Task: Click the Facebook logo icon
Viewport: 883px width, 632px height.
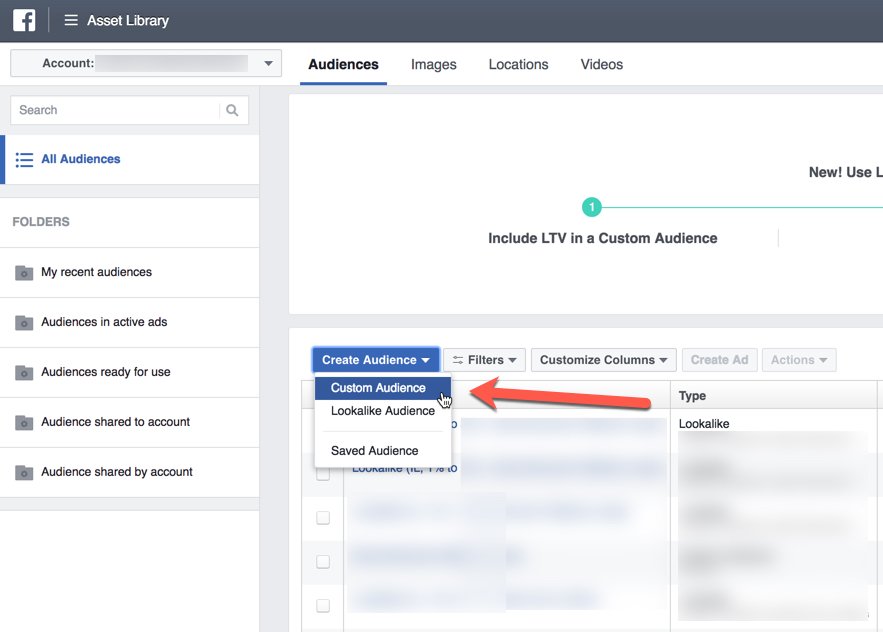Action: click(x=24, y=20)
